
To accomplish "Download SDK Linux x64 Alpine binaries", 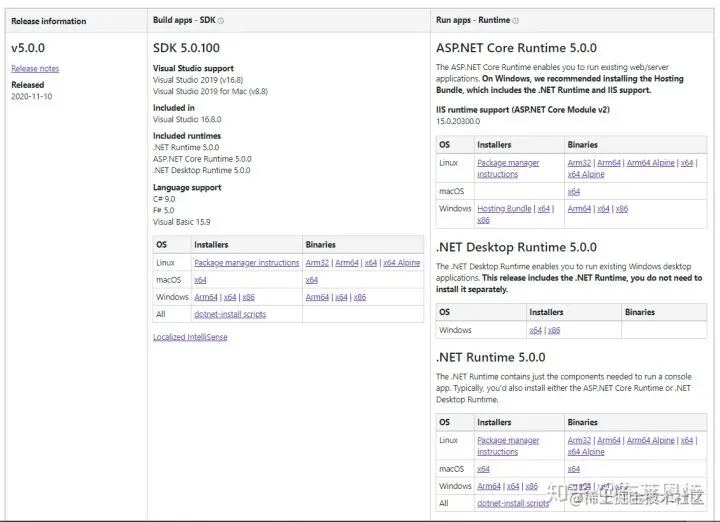I will tap(402, 263).
